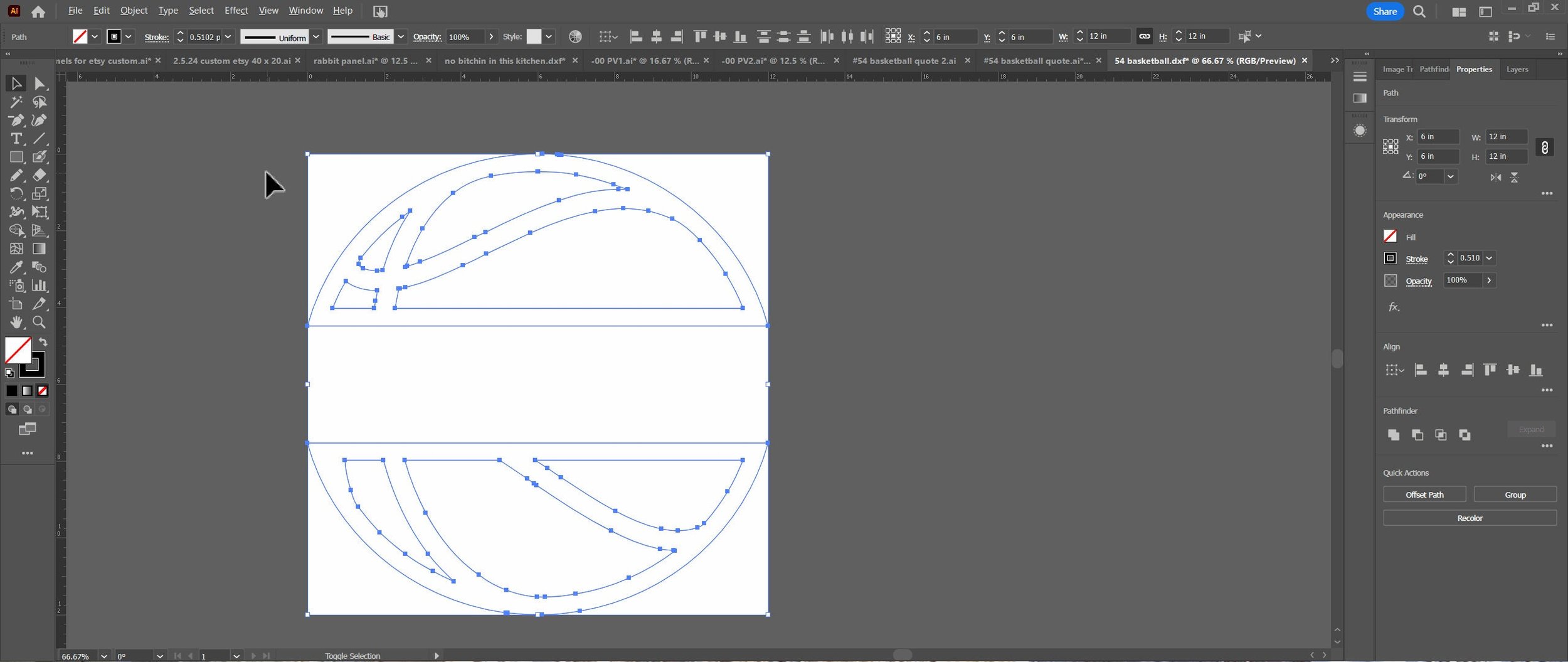Image resolution: width=1568 pixels, height=662 pixels.
Task: Click the Group quick action button
Action: (1515, 494)
